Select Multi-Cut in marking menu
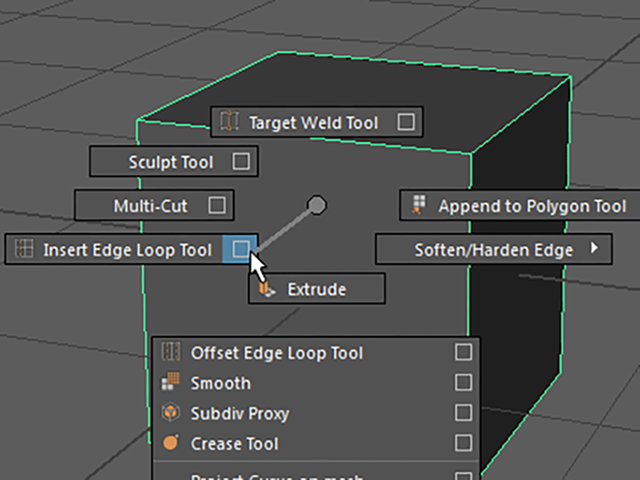 click(x=154, y=205)
